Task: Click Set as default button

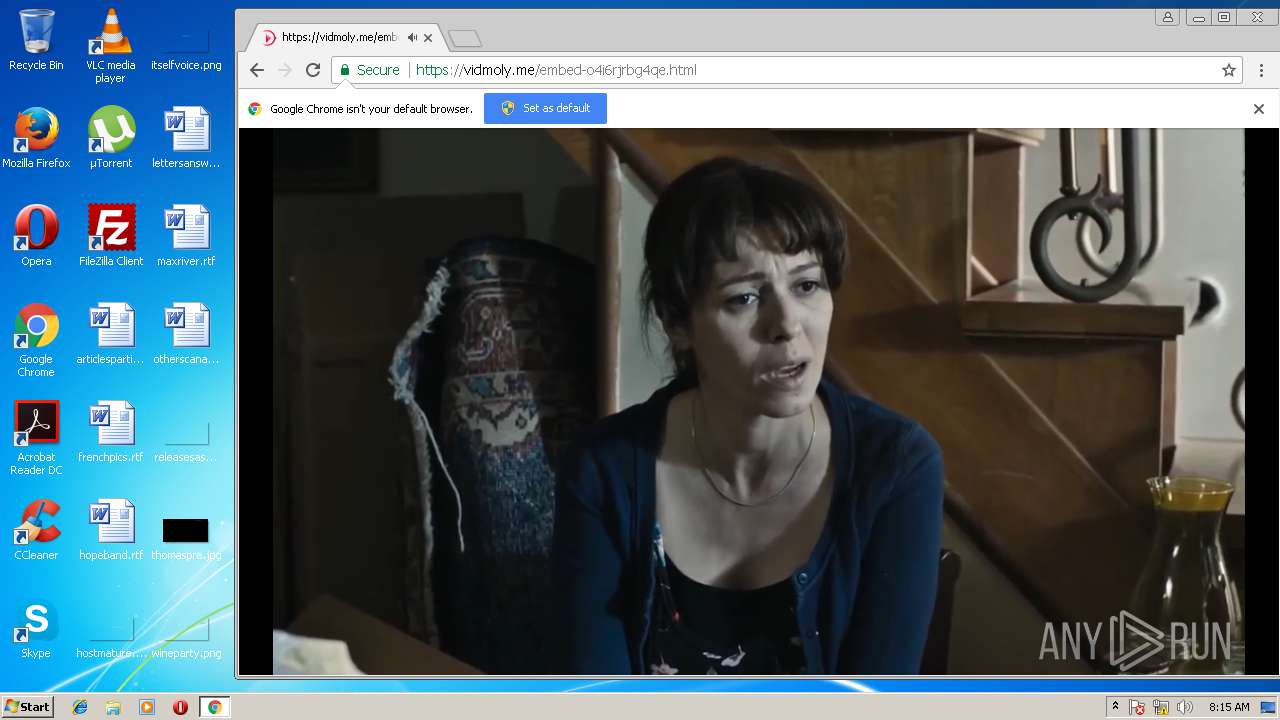Action: (545, 108)
